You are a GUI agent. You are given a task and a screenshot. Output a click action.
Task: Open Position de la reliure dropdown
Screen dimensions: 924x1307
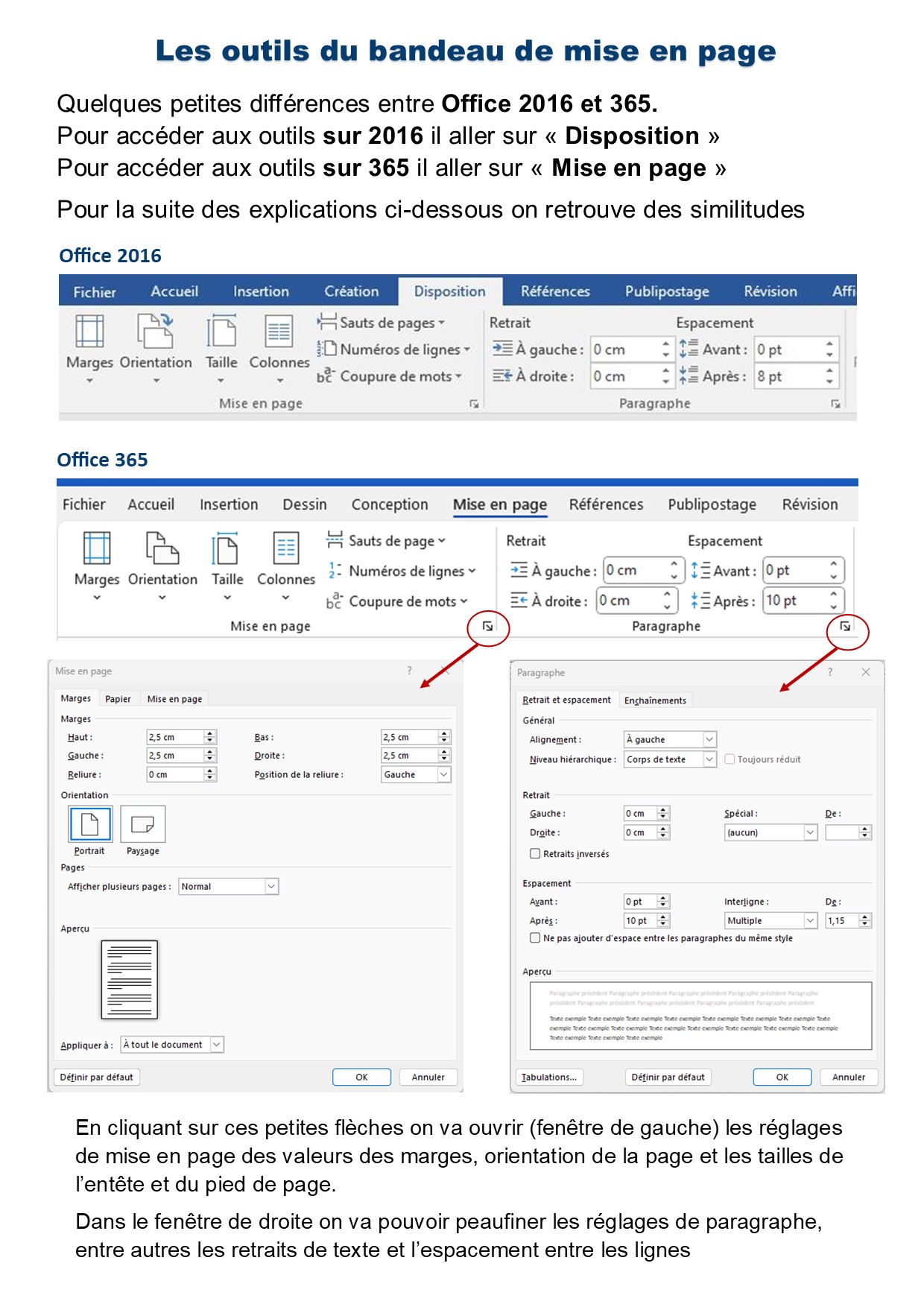coord(416,775)
